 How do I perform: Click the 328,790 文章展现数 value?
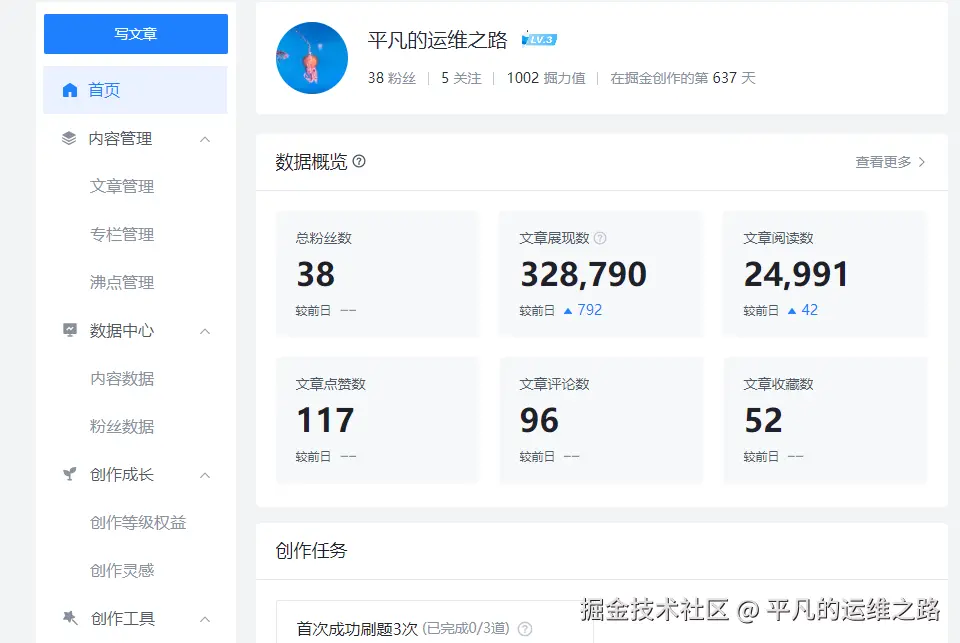tap(583, 274)
